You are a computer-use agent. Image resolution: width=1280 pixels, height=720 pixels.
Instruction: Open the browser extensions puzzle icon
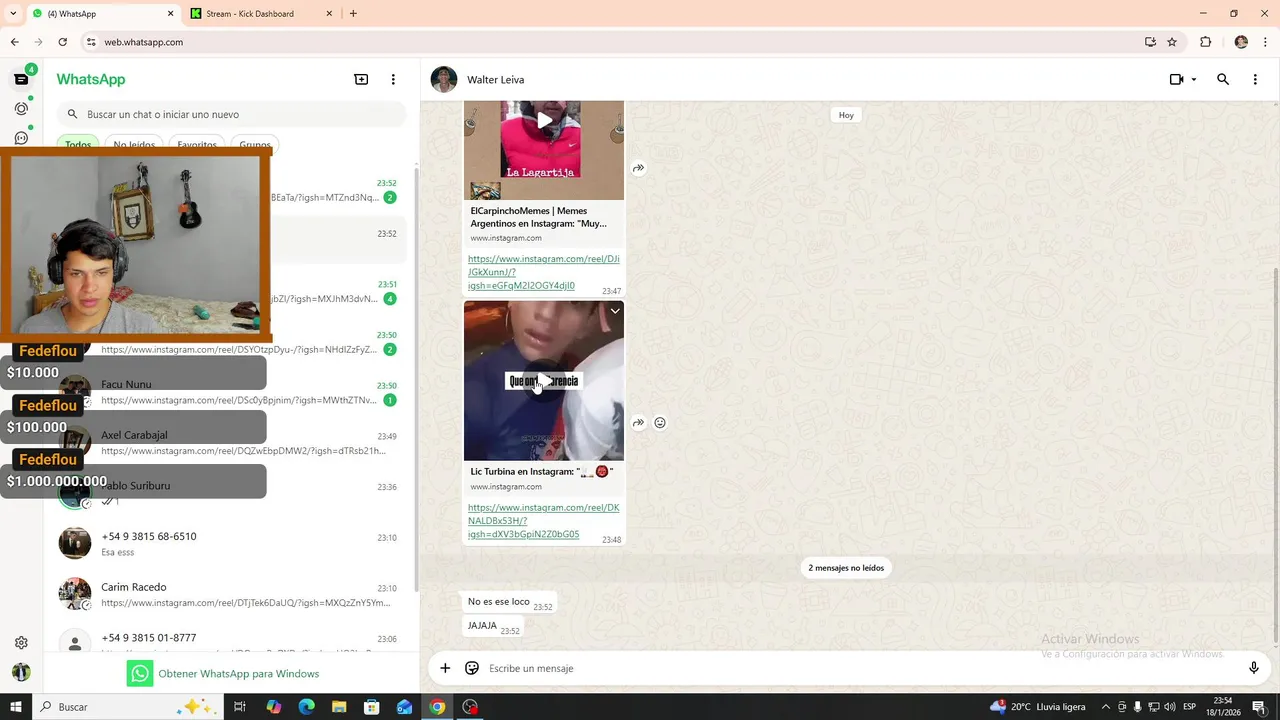click(1205, 42)
